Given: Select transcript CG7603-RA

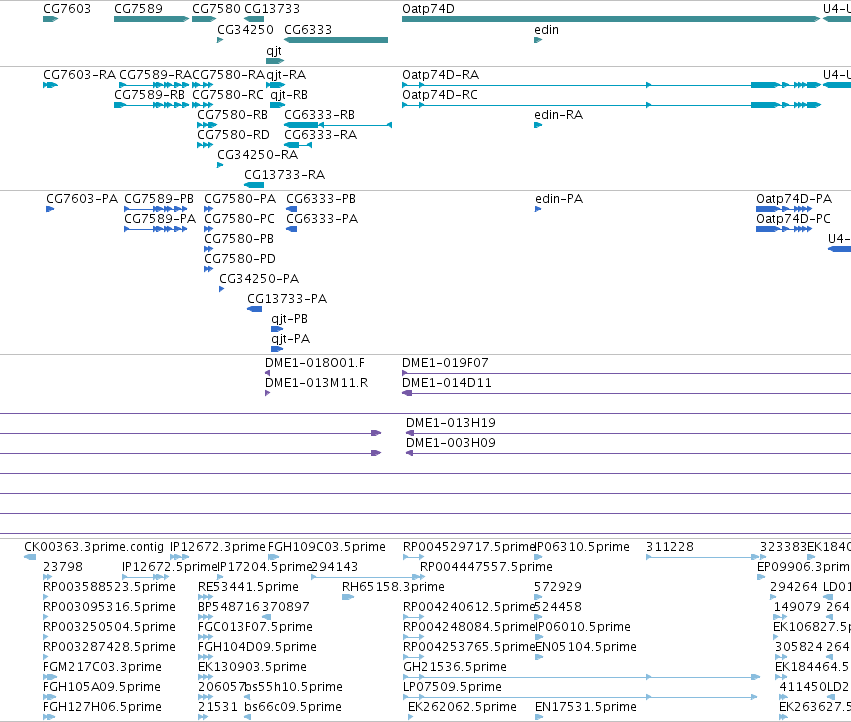Looking at the screenshot, I should tap(79, 75).
